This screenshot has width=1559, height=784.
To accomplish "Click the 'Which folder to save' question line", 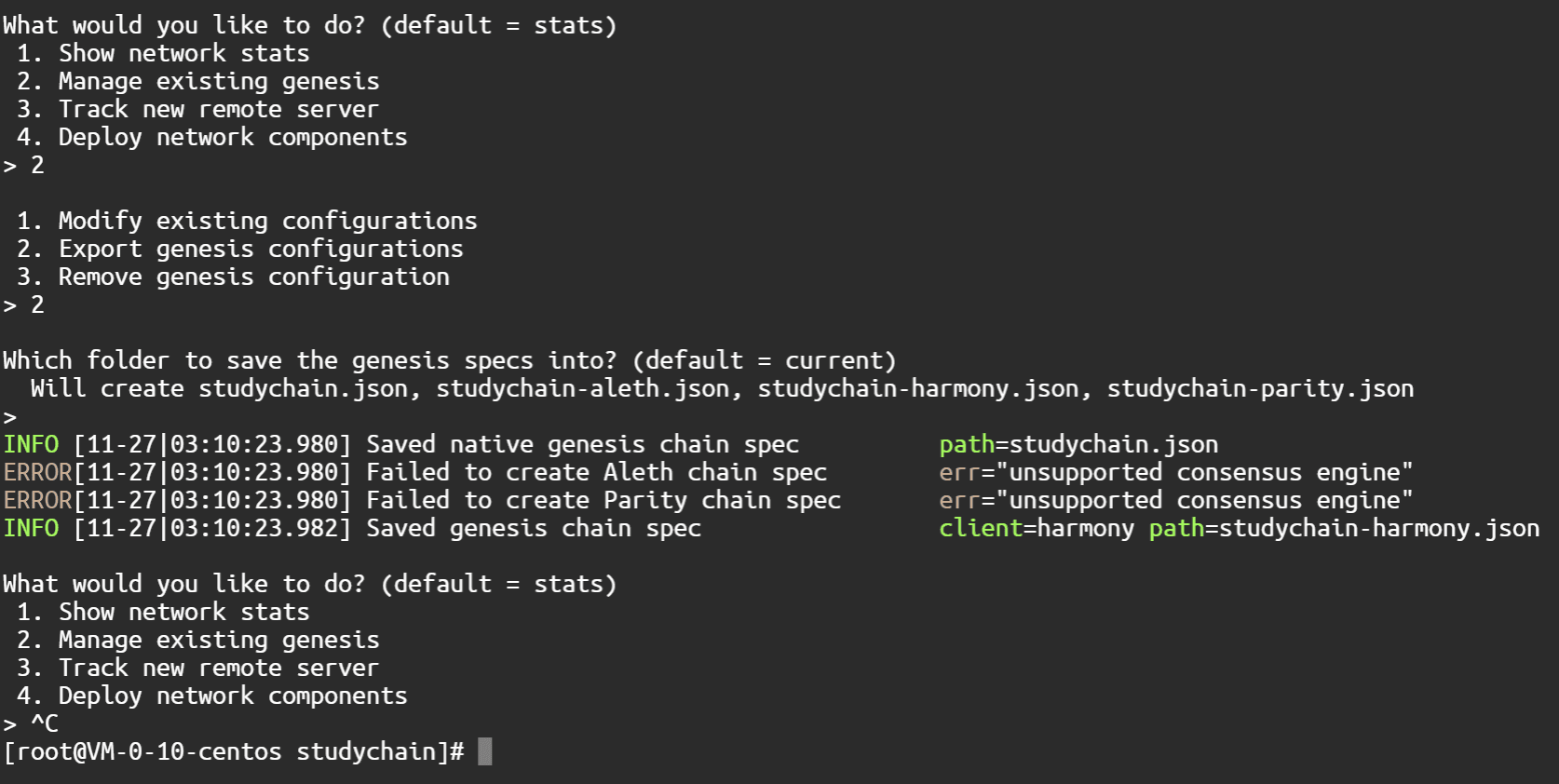I will (x=450, y=360).
